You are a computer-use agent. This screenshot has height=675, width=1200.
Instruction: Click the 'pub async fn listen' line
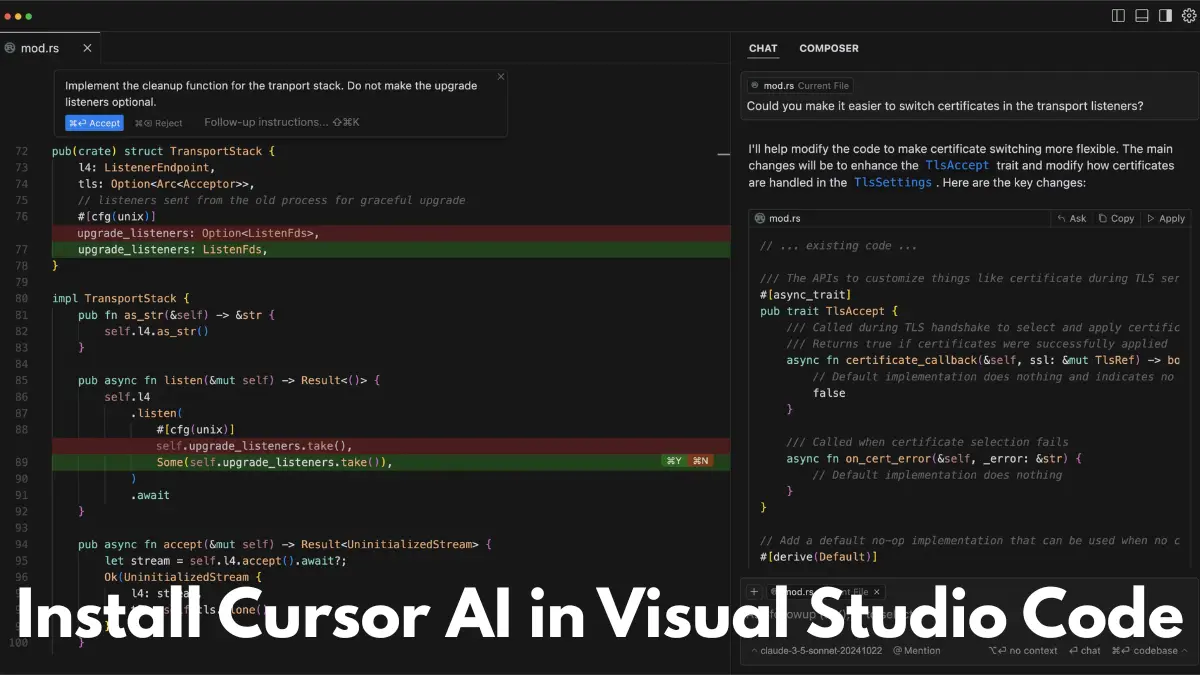(229, 380)
